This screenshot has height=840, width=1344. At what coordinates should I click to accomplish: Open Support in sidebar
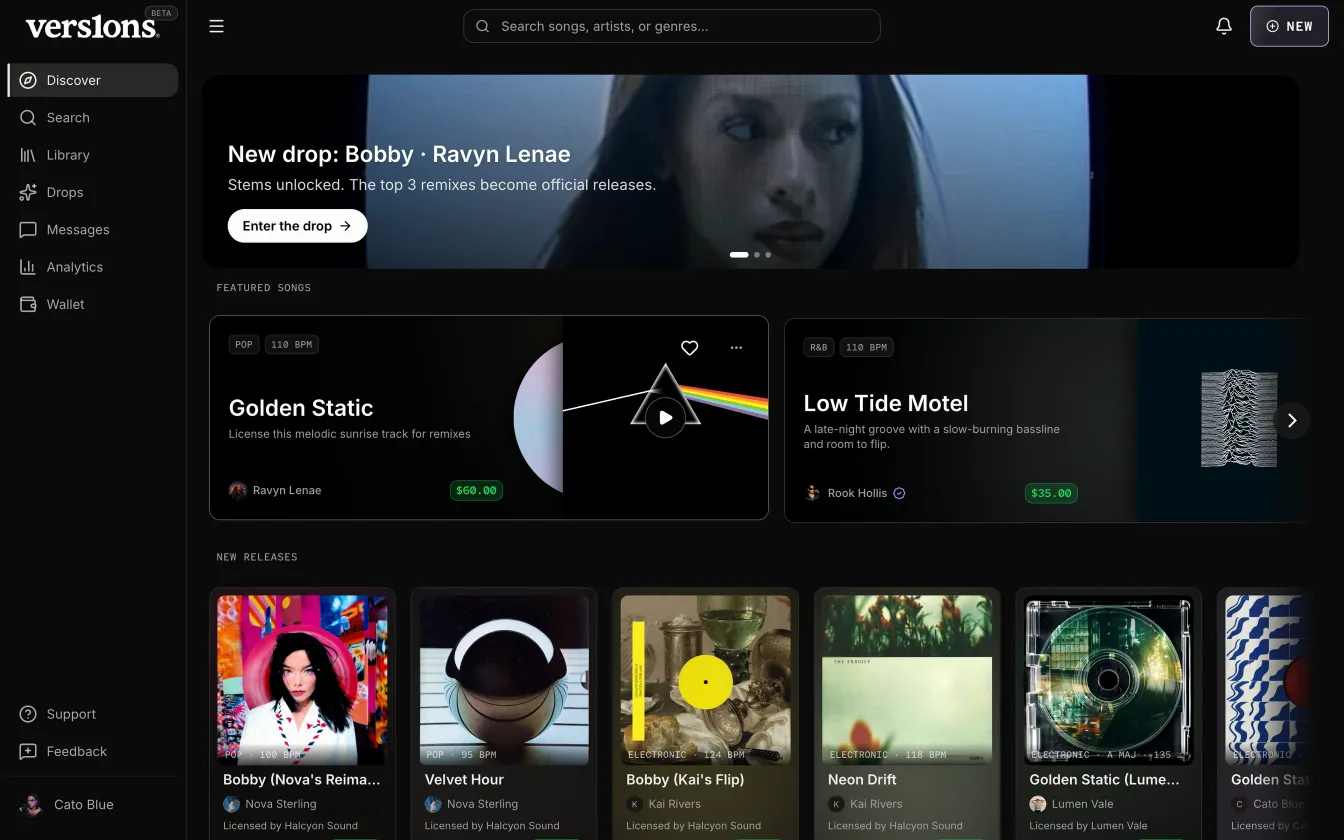pyautogui.click(x=93, y=714)
